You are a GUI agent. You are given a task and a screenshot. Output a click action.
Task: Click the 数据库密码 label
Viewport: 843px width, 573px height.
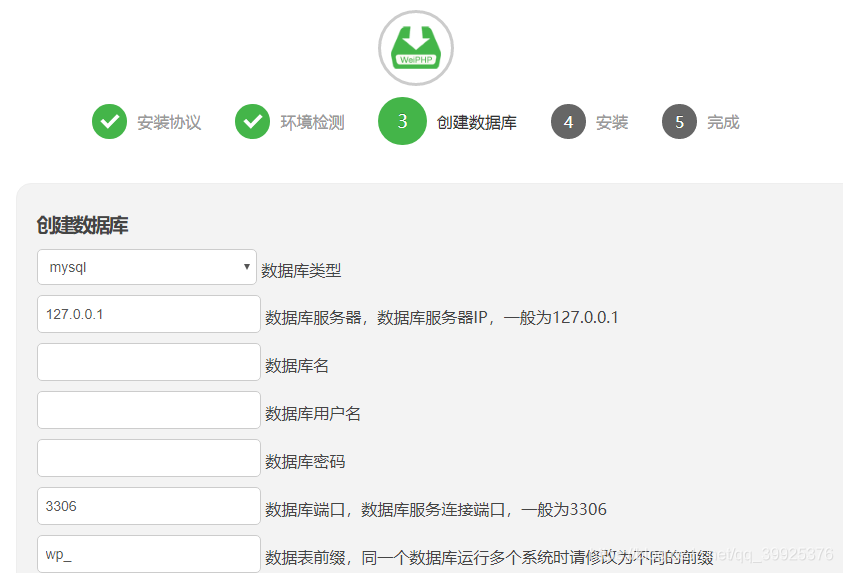pos(305,462)
